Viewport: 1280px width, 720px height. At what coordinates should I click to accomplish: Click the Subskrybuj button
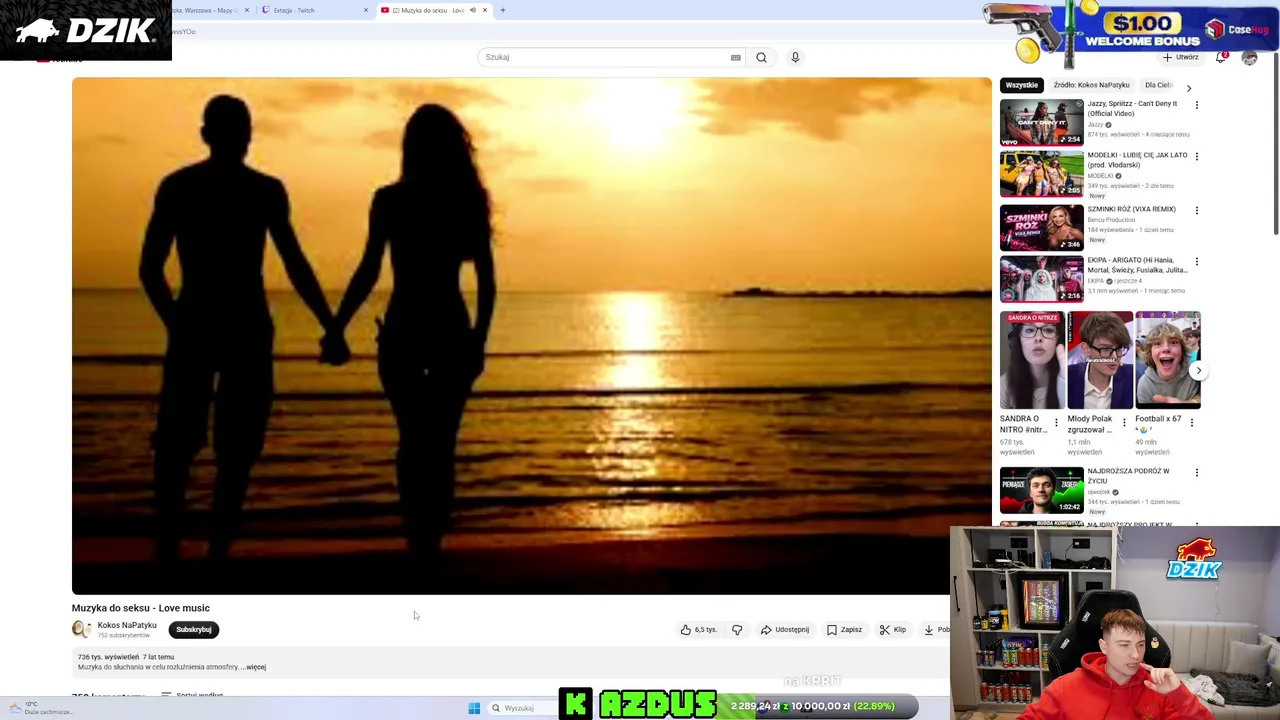(x=194, y=629)
